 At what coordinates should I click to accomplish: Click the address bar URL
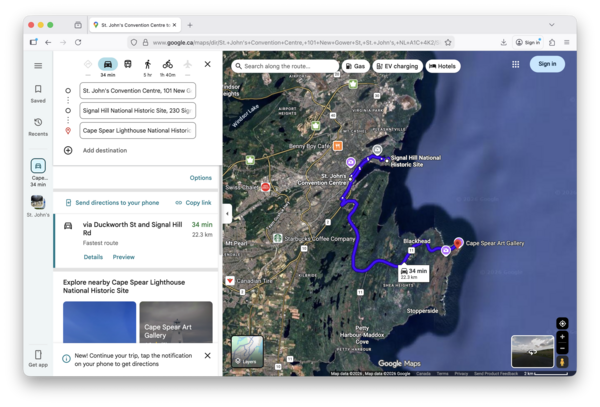click(297, 42)
